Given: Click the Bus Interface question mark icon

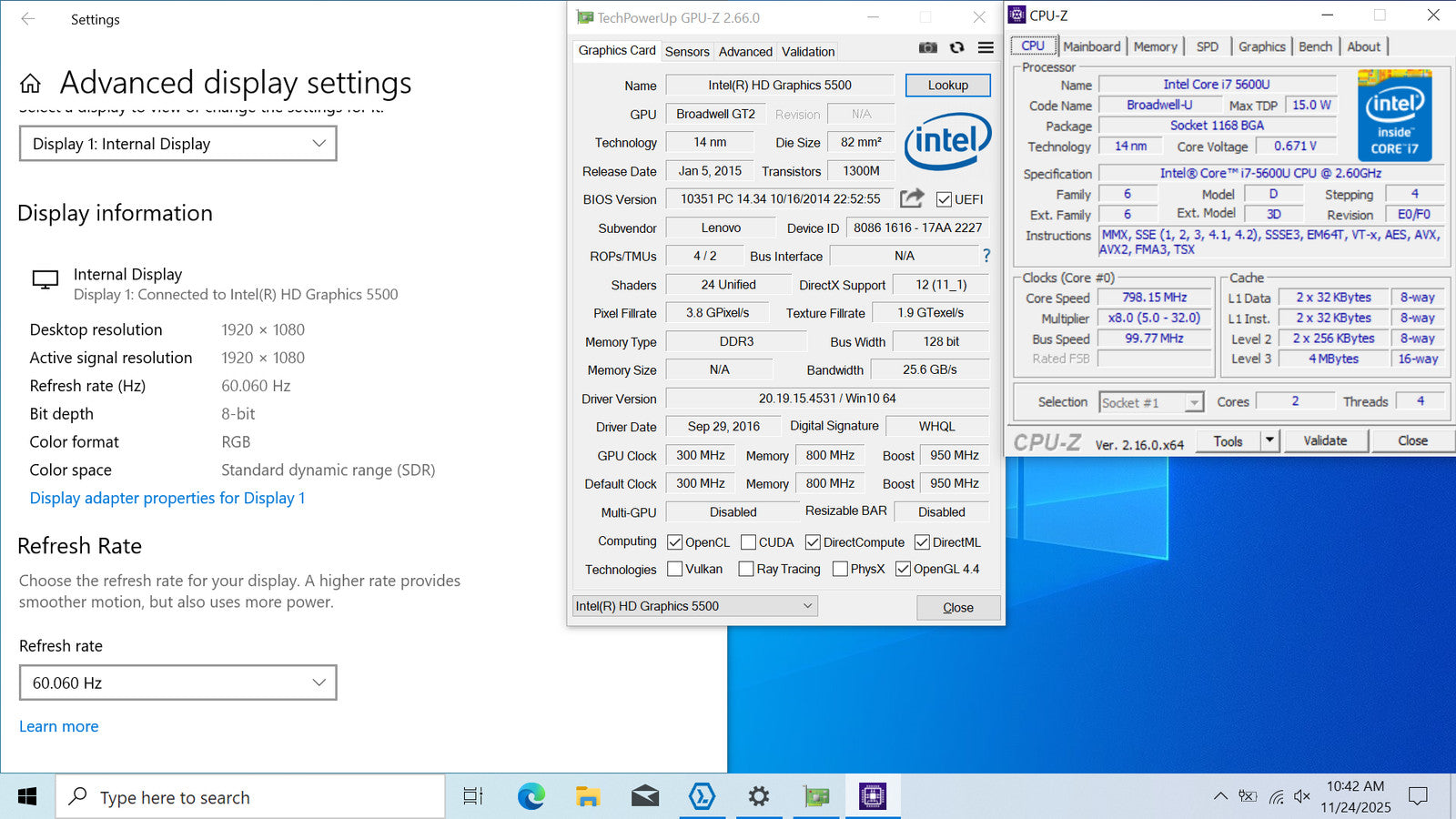Looking at the screenshot, I should click(x=986, y=256).
